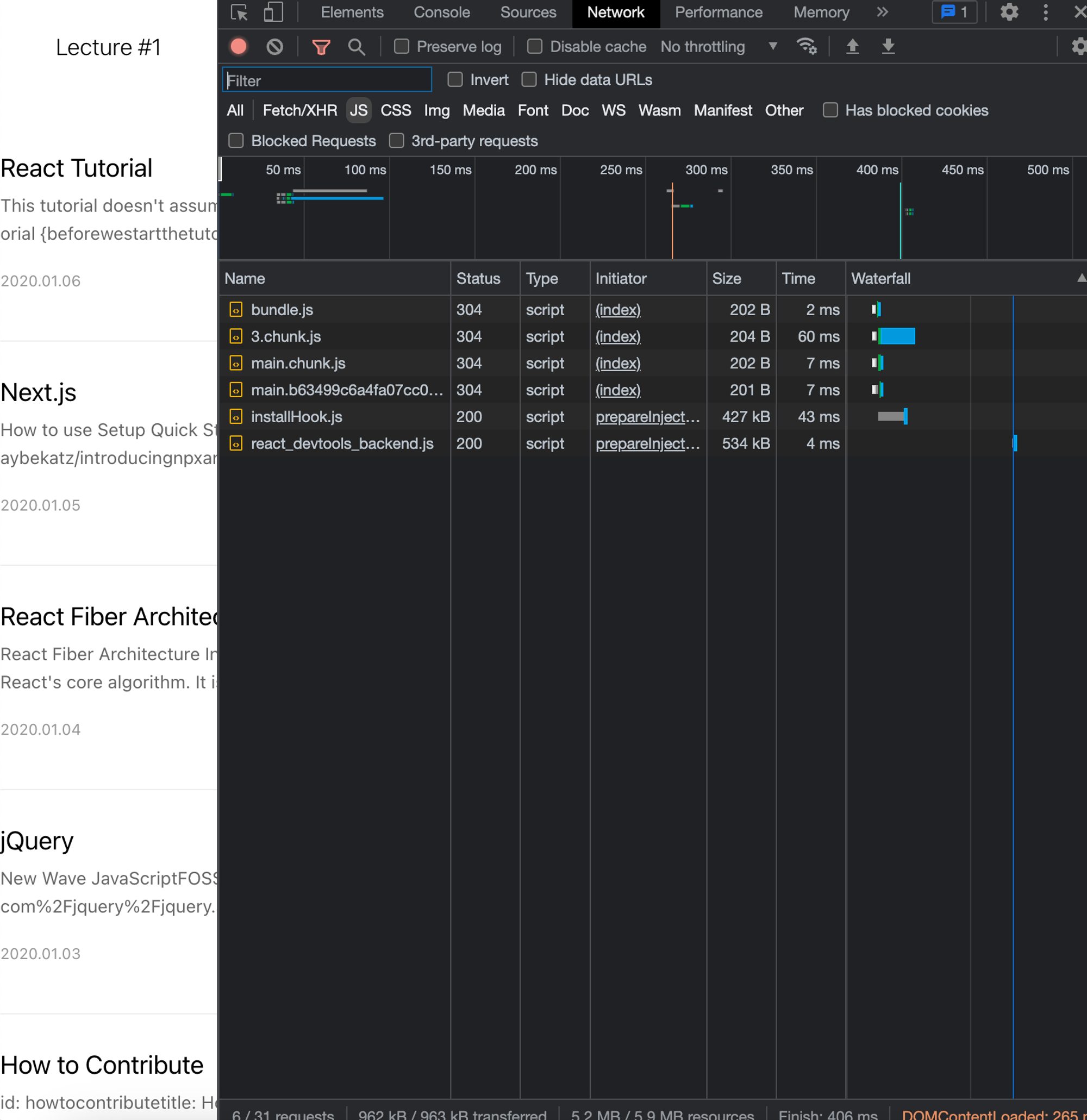Open prepareInject initiator for react_devtools_backend.js

(x=647, y=443)
